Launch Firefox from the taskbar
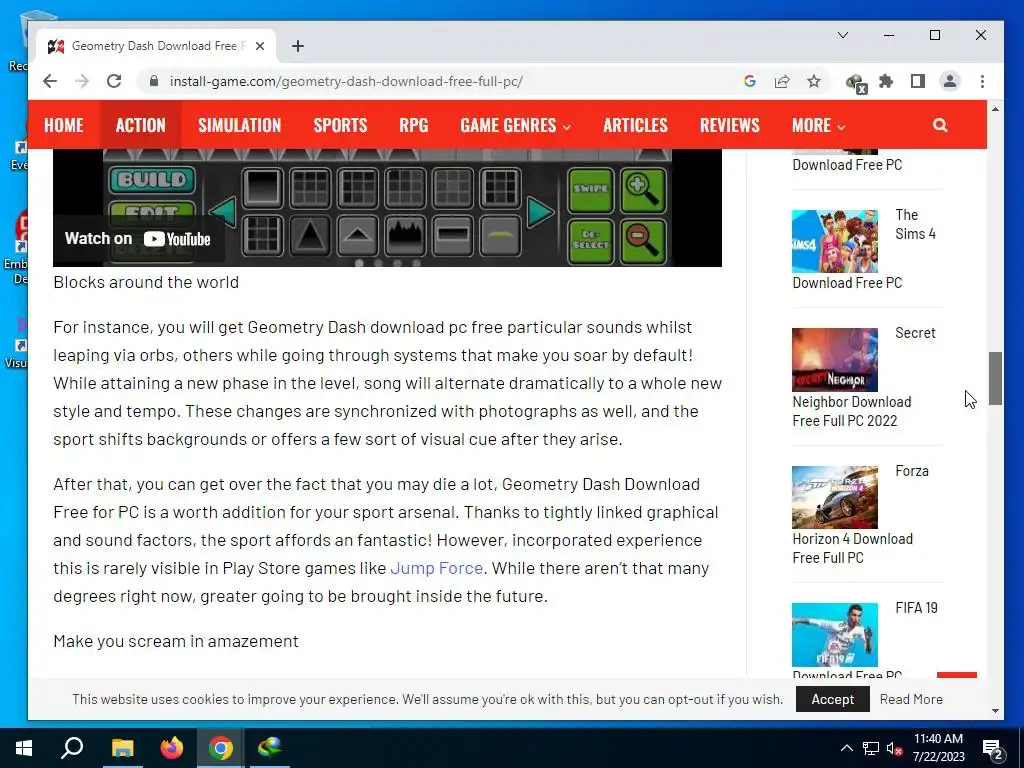 pos(172,748)
